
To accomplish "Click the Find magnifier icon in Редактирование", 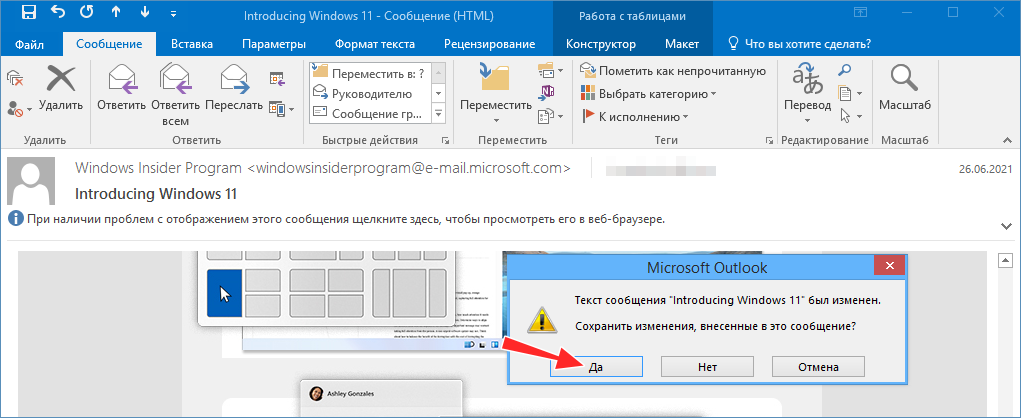I will pyautogui.click(x=845, y=70).
